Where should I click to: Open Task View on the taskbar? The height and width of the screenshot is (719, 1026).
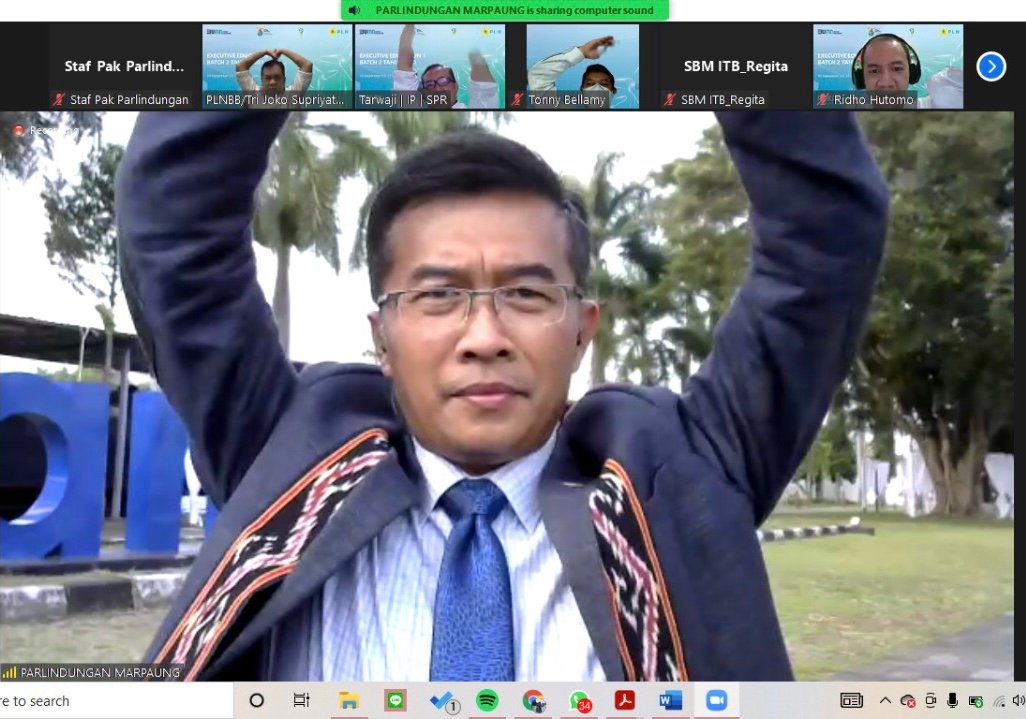click(x=301, y=701)
